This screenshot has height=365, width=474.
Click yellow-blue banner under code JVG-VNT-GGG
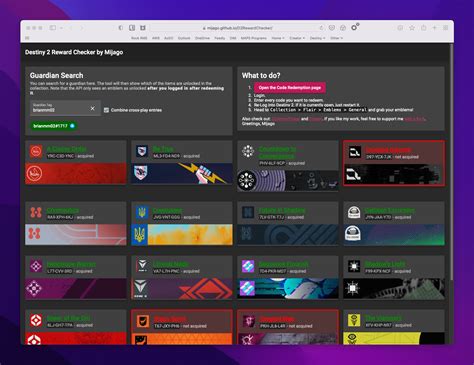tap(182, 235)
